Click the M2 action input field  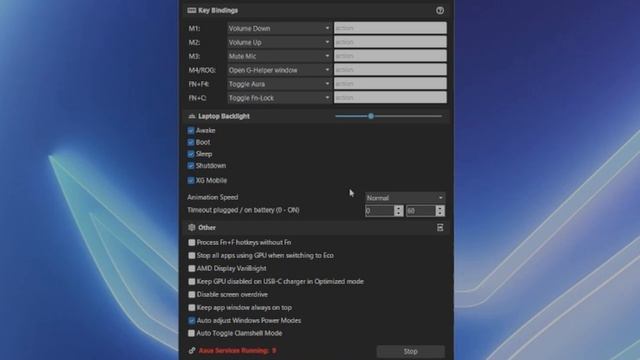tap(390, 42)
